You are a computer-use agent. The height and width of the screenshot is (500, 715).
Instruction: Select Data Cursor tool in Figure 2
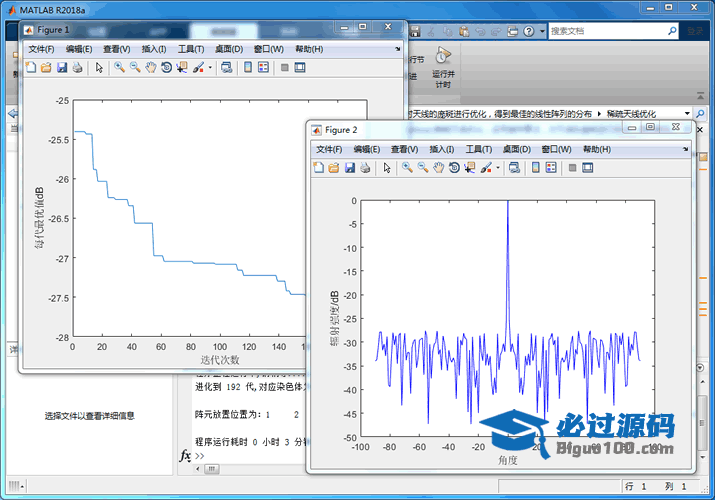pos(470,168)
